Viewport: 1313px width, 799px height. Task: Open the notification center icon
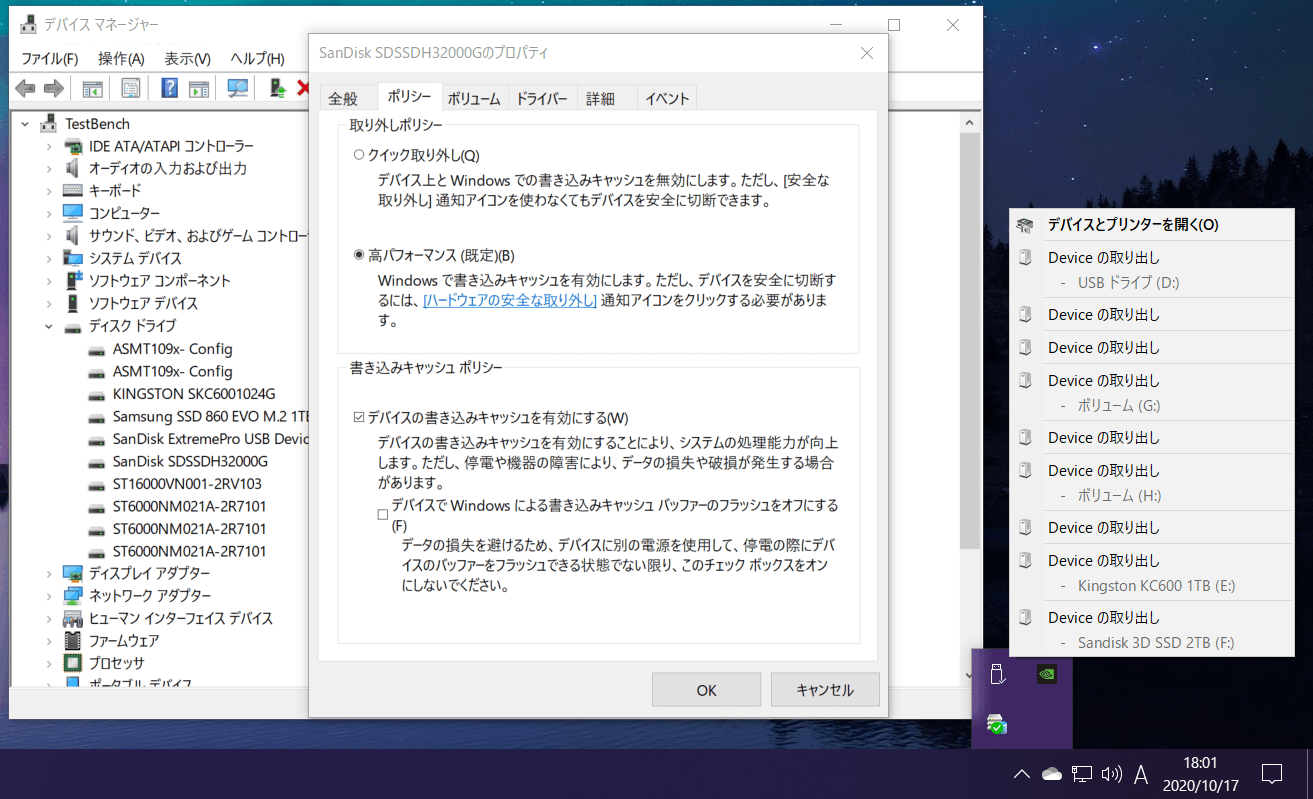click(1272, 774)
